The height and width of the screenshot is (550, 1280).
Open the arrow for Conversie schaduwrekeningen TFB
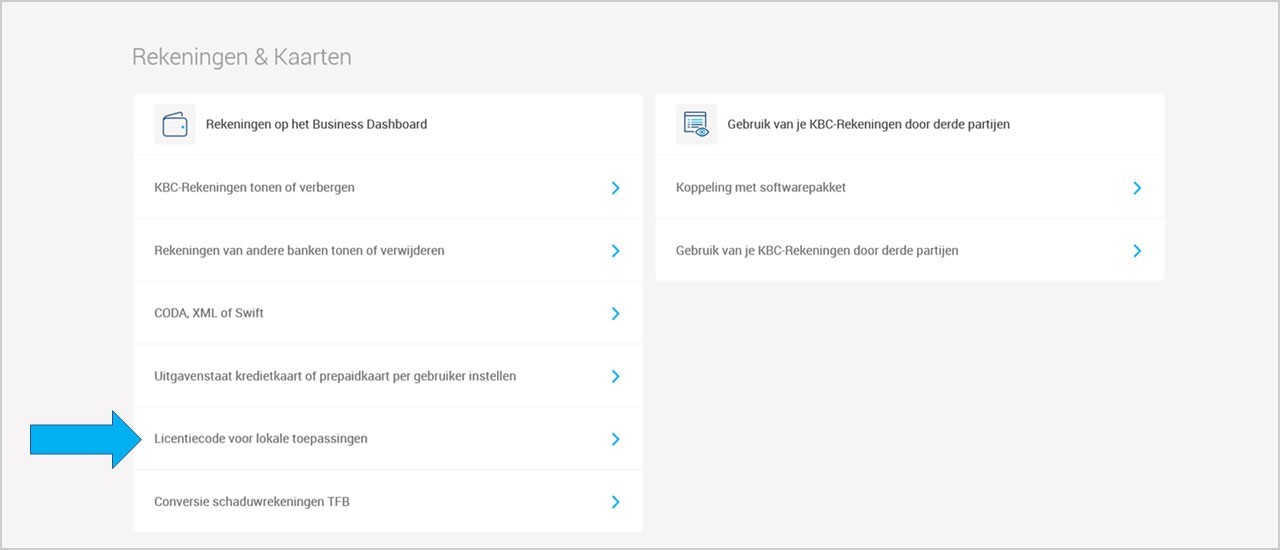pyautogui.click(x=616, y=502)
